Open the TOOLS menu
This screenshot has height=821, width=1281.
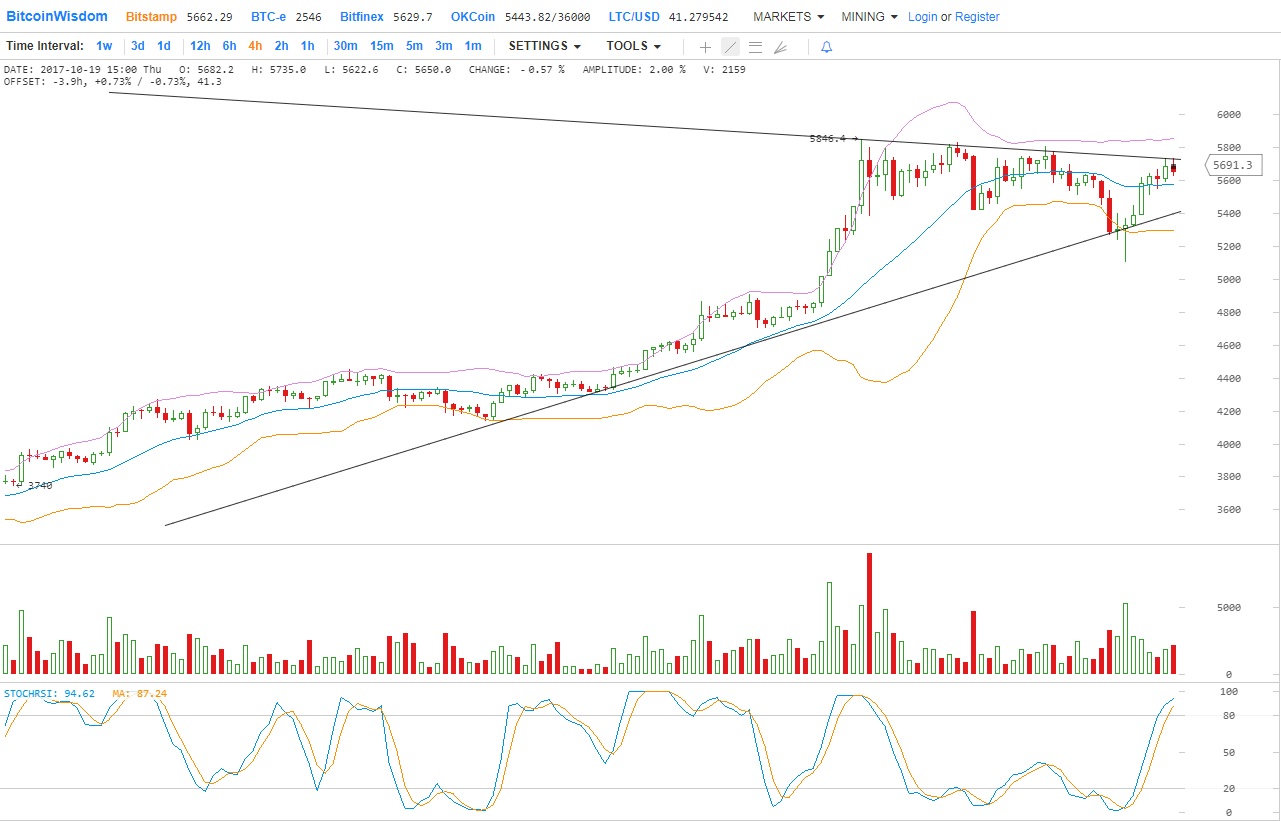click(633, 46)
